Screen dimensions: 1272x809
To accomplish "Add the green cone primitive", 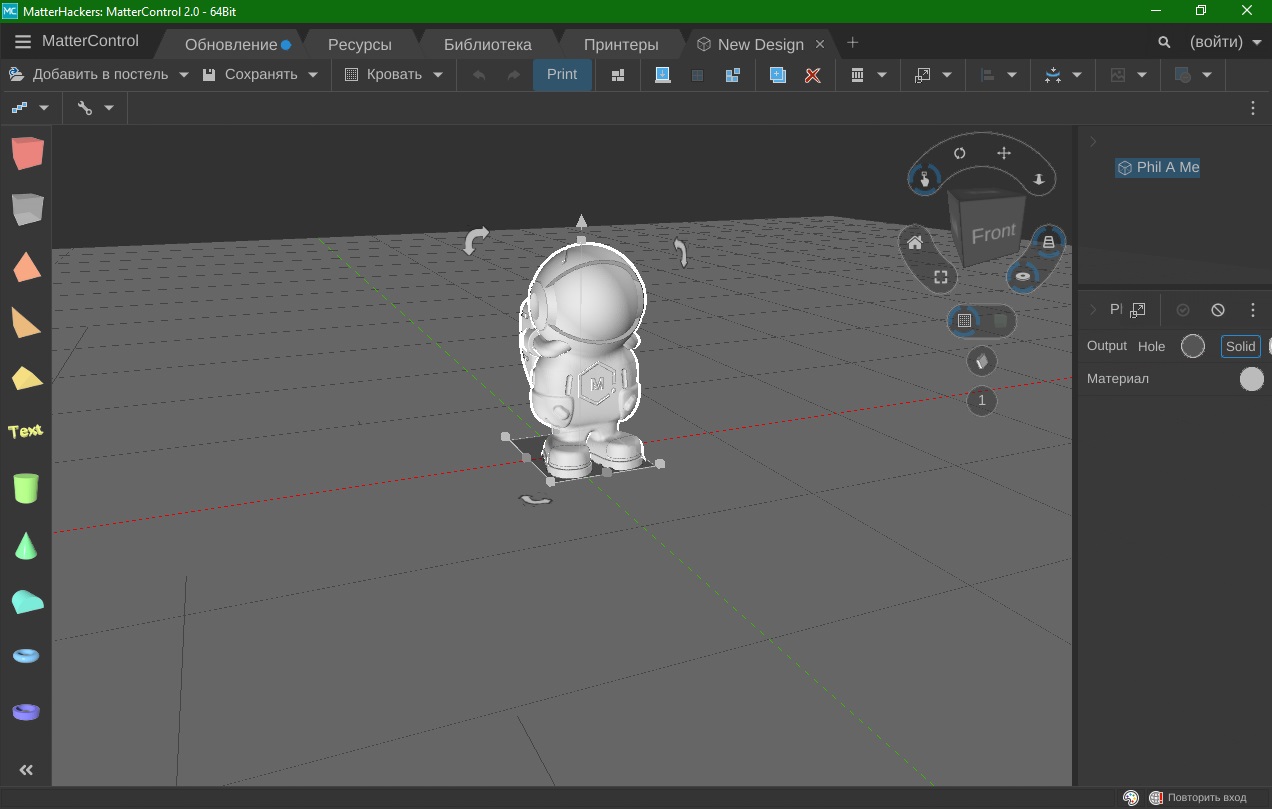I will coord(26,545).
